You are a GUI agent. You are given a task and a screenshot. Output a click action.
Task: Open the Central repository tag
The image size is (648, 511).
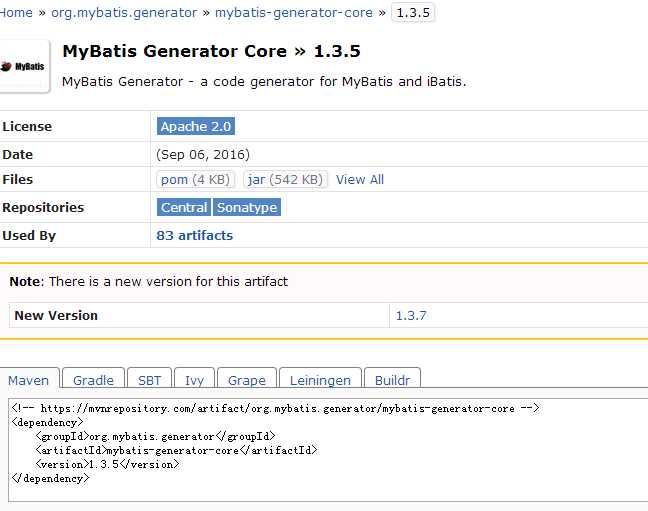(x=184, y=207)
